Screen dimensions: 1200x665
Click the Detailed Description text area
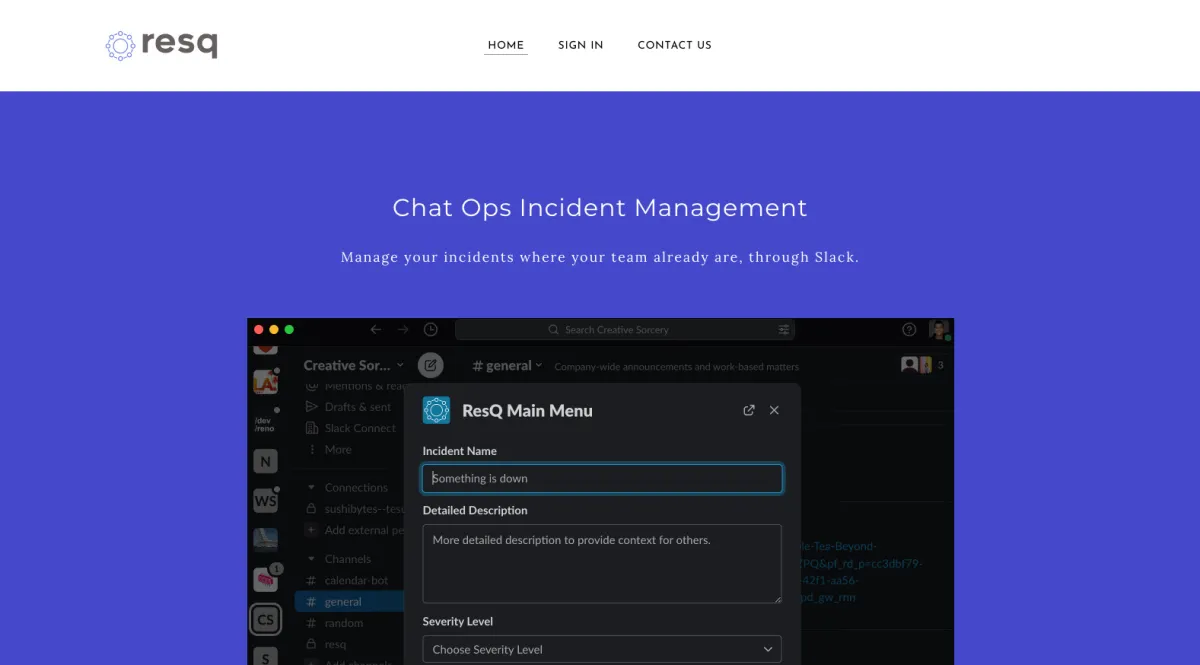(x=602, y=564)
